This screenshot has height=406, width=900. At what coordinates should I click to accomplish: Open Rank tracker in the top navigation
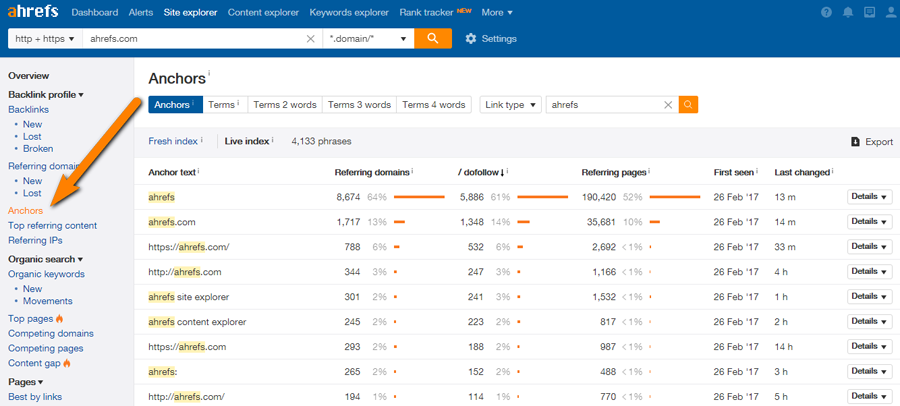pos(426,12)
